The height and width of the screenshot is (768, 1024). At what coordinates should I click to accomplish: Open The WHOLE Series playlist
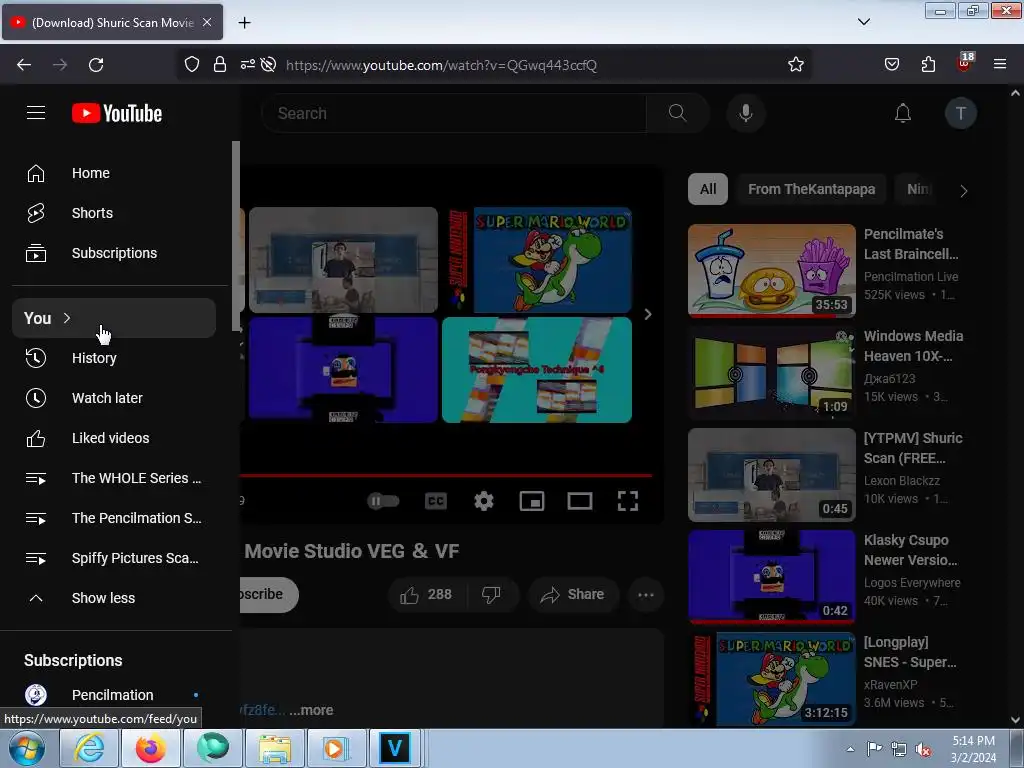pyautogui.click(x=114, y=478)
